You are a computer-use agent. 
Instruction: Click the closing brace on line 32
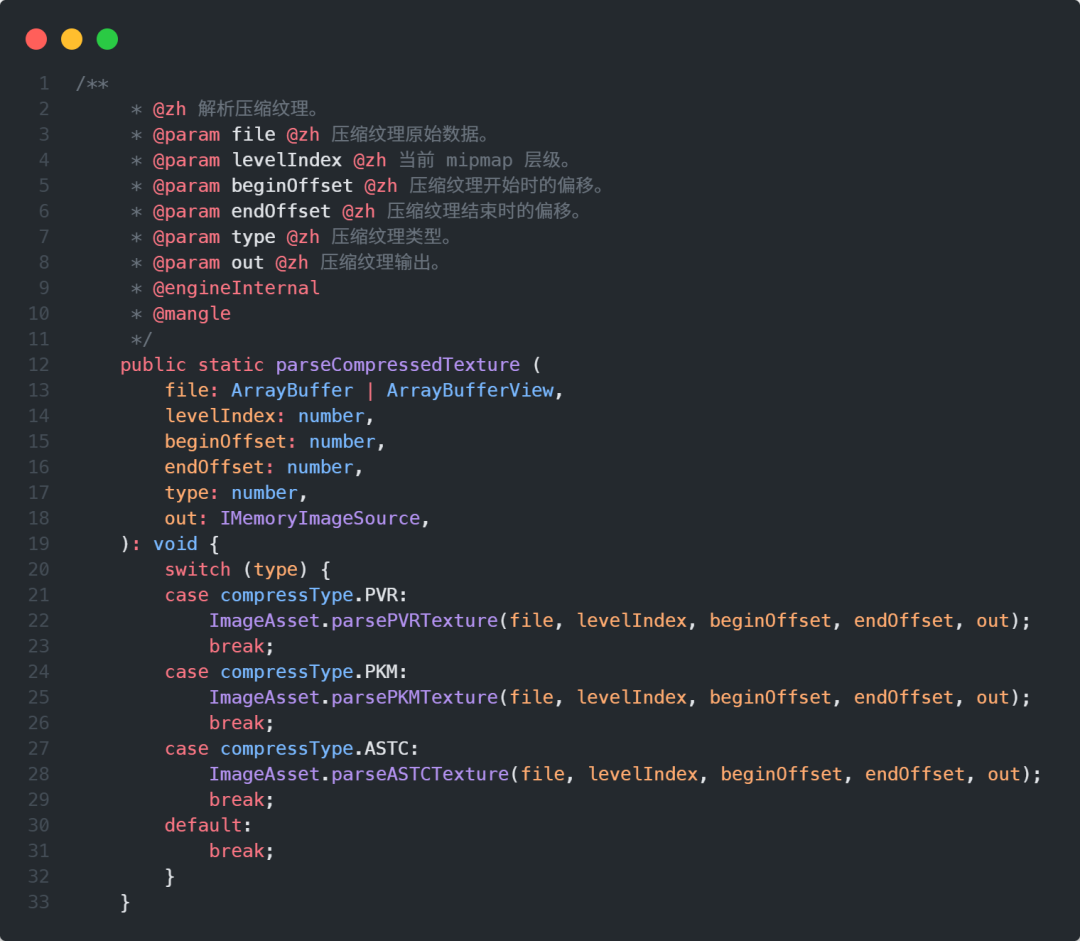point(169,876)
